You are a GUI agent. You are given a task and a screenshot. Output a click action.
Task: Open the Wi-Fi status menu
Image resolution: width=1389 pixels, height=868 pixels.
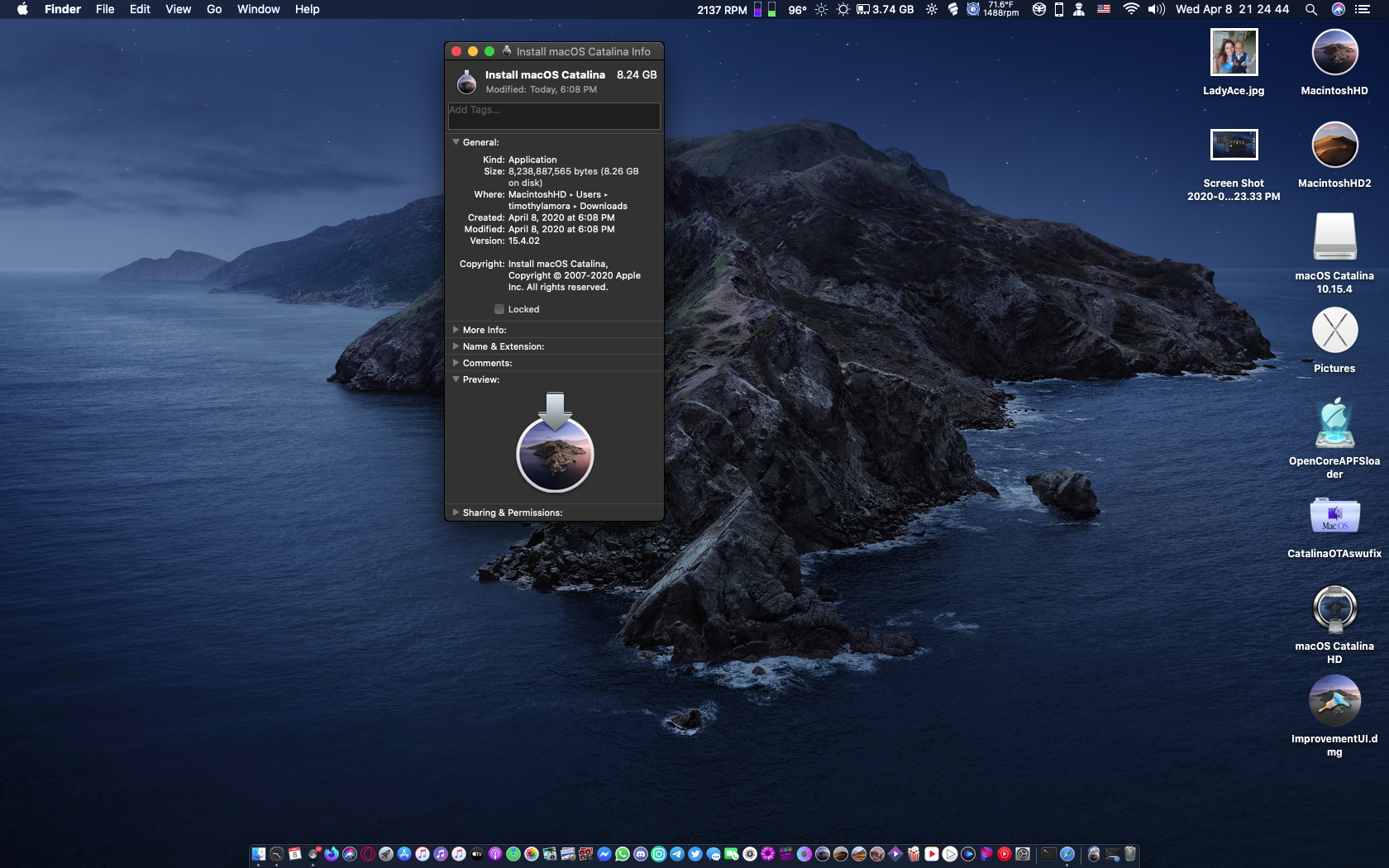pyautogui.click(x=1130, y=9)
